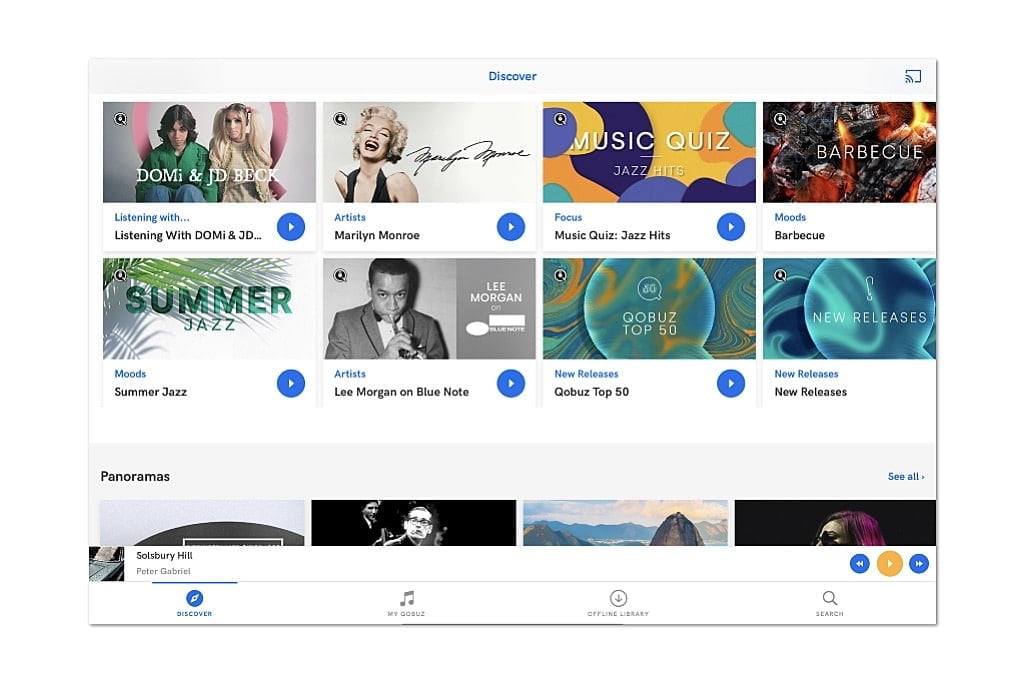Click the Qobuz logo on DOMi & JD Beck card
Image resolution: width=1024 pixels, height=683 pixels.
(120, 119)
